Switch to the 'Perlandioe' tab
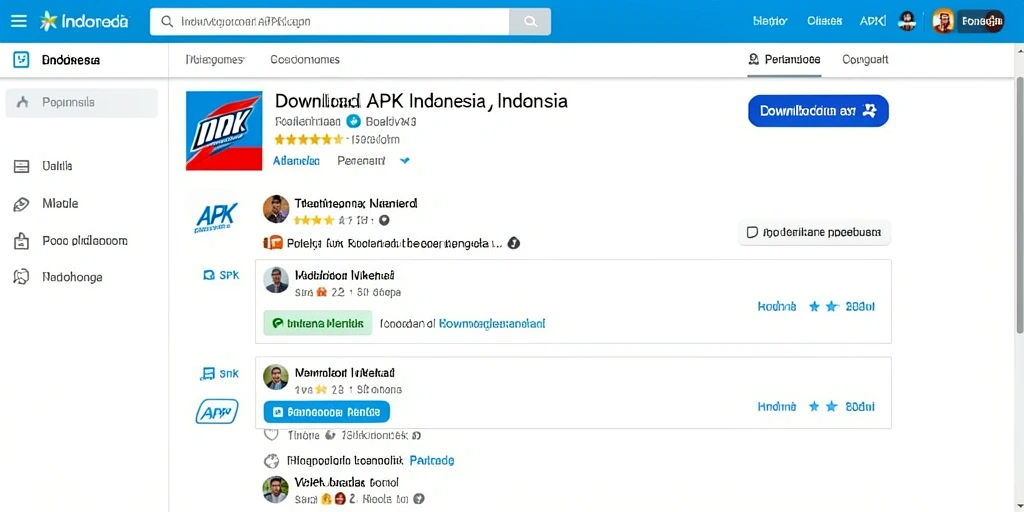The image size is (1024, 512). 784,59
